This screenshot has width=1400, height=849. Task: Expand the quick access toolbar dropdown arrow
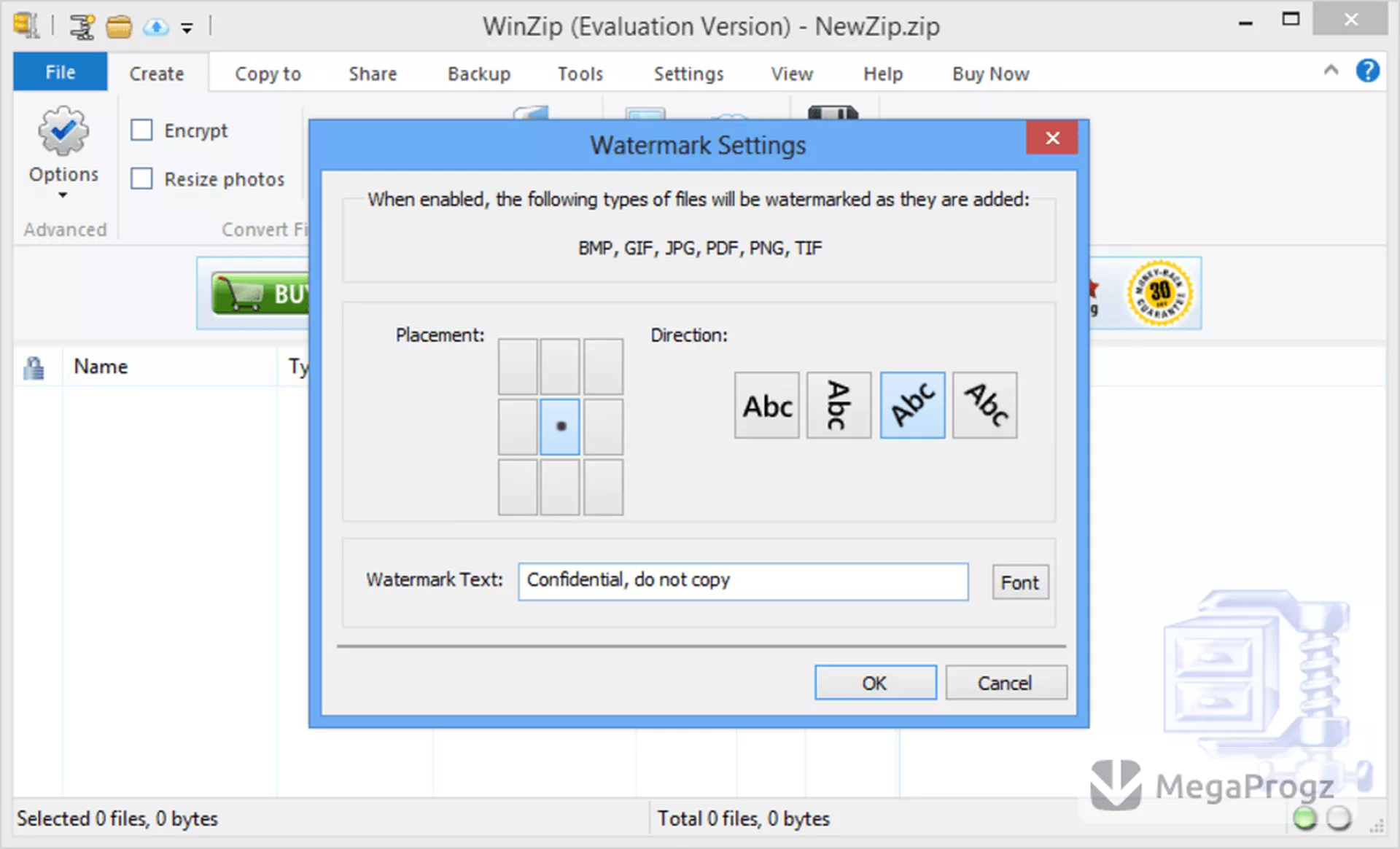pos(187,29)
